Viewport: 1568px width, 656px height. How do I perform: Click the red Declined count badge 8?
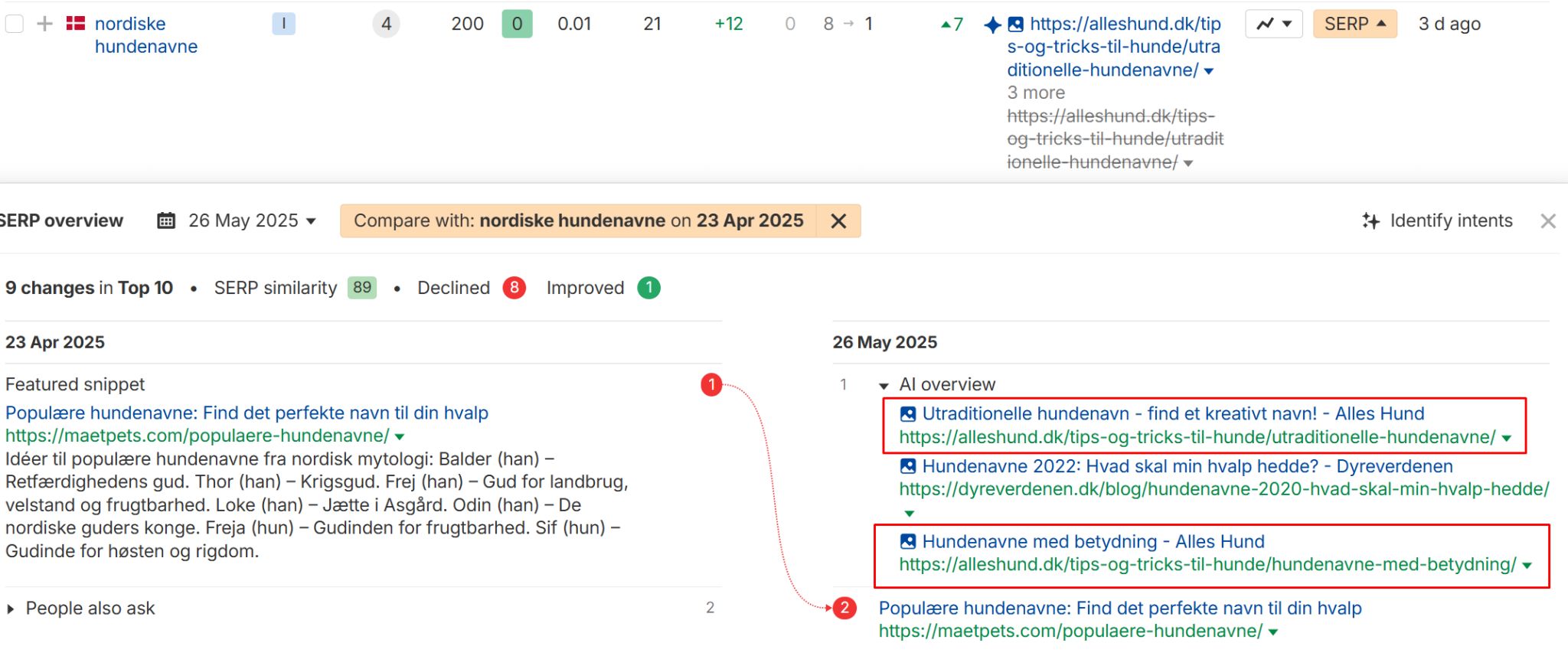514,288
